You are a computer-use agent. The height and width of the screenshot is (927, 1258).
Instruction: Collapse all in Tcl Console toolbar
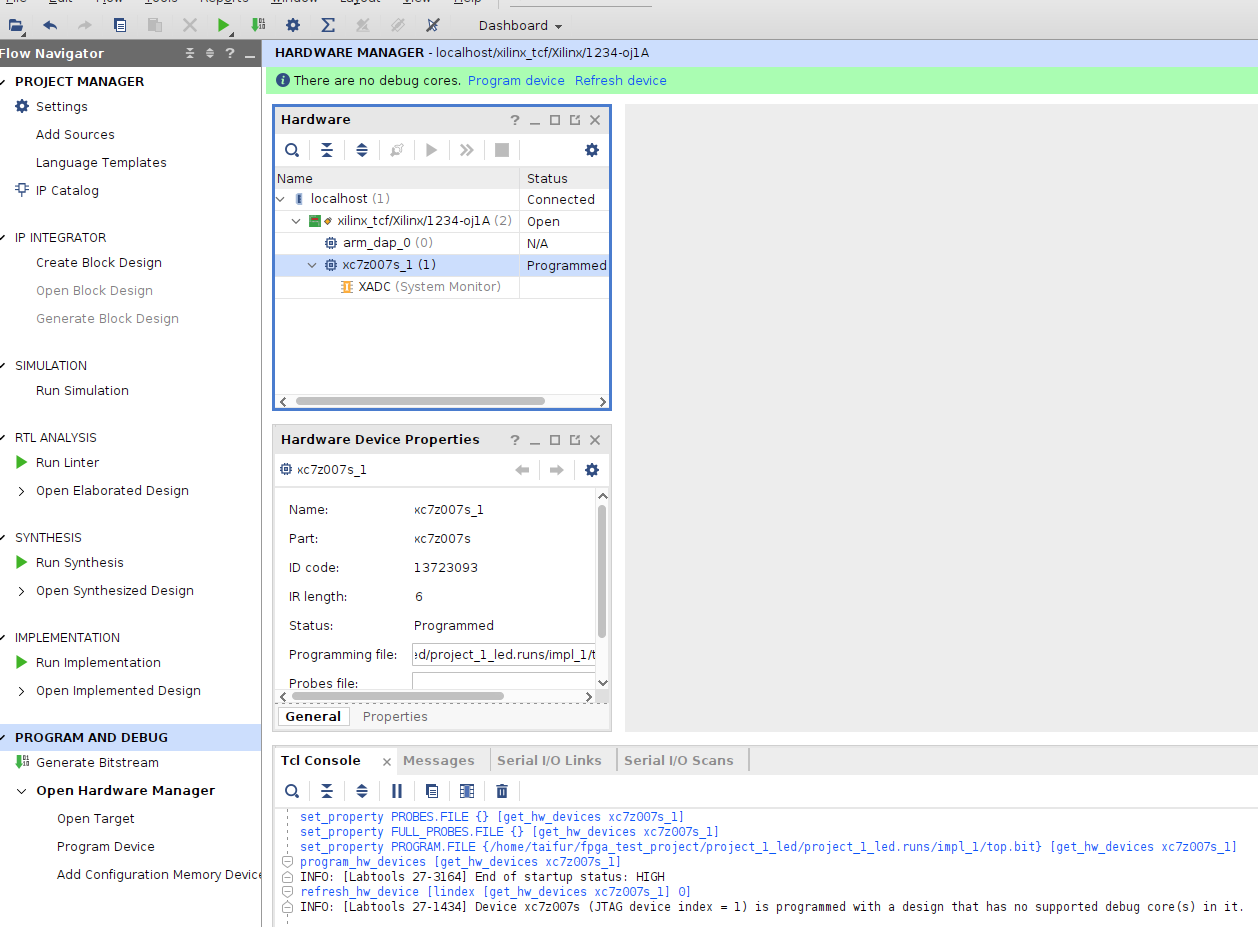coord(327,791)
